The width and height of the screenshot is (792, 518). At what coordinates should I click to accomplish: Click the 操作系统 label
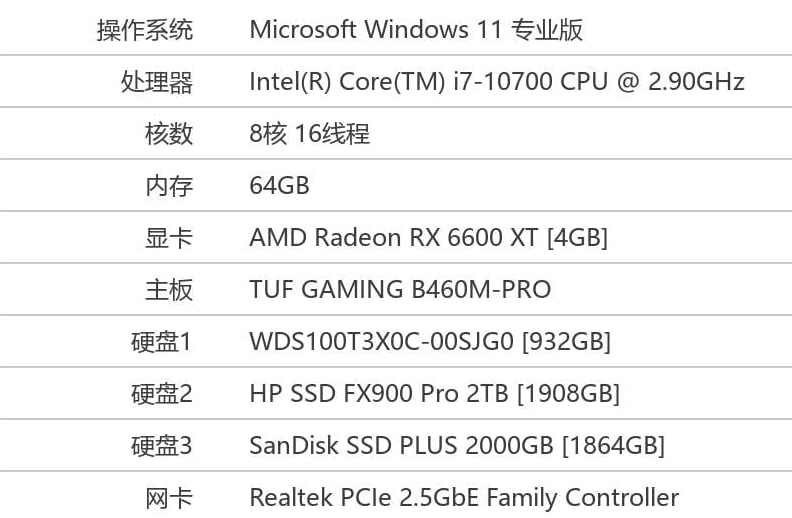[x=145, y=30]
